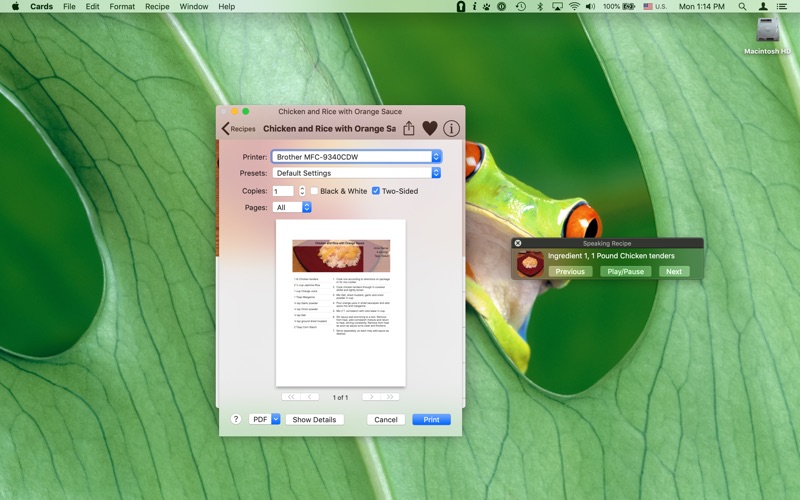Jump to last preview page button

(390, 396)
